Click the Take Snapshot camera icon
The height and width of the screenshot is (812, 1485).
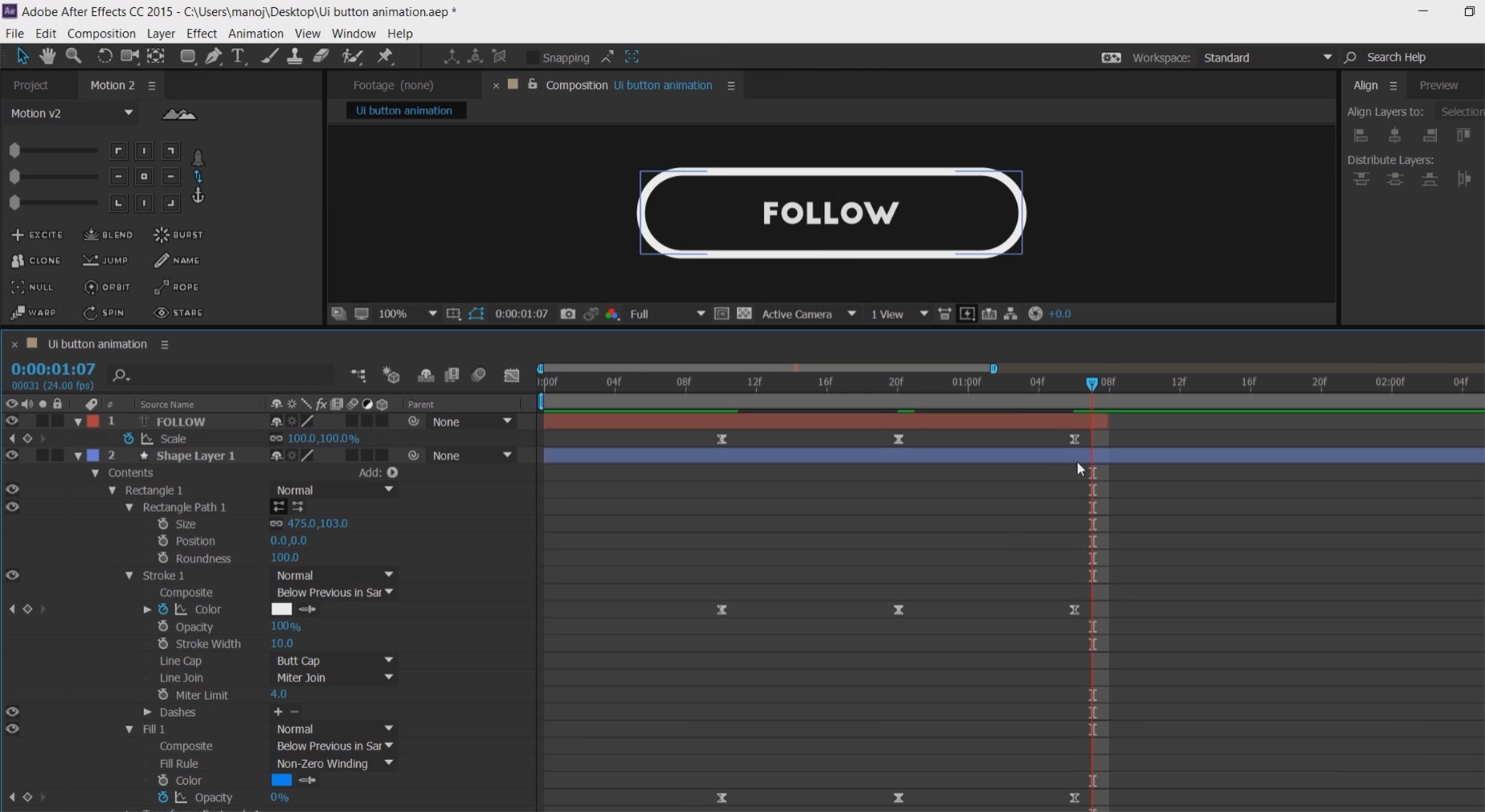[567, 314]
